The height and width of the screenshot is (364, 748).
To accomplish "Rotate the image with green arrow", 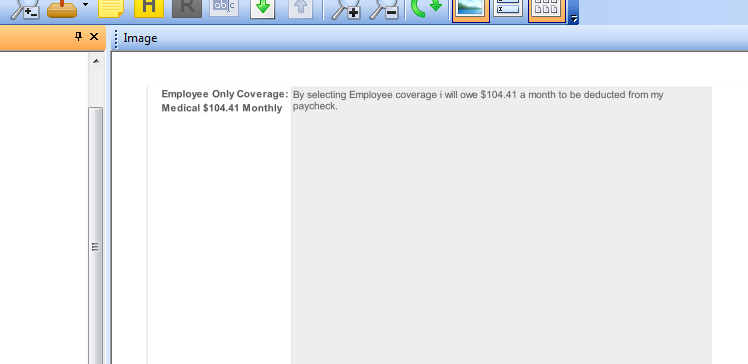I will (x=426, y=8).
